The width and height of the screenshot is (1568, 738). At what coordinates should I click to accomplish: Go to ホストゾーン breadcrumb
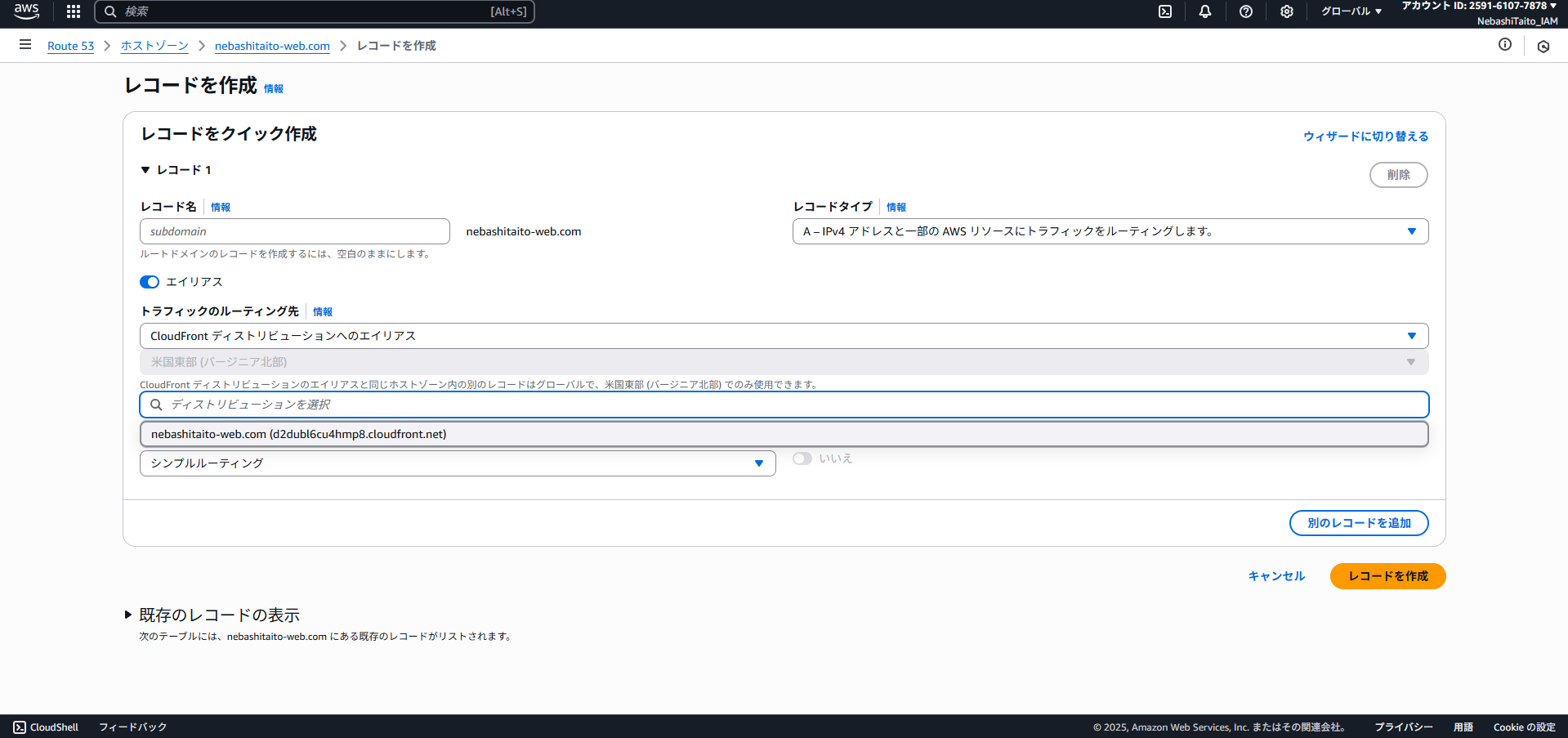(x=154, y=46)
